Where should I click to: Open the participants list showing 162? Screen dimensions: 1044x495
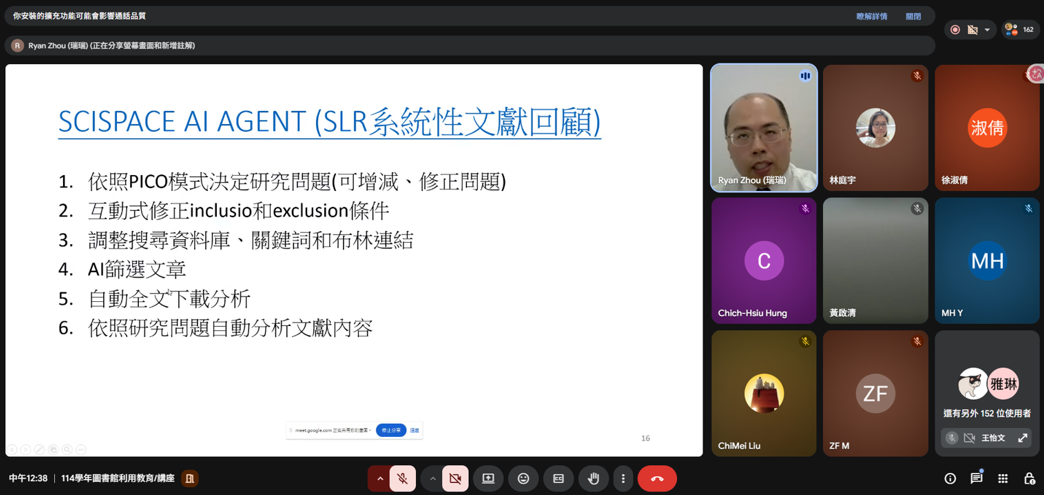(1020, 29)
